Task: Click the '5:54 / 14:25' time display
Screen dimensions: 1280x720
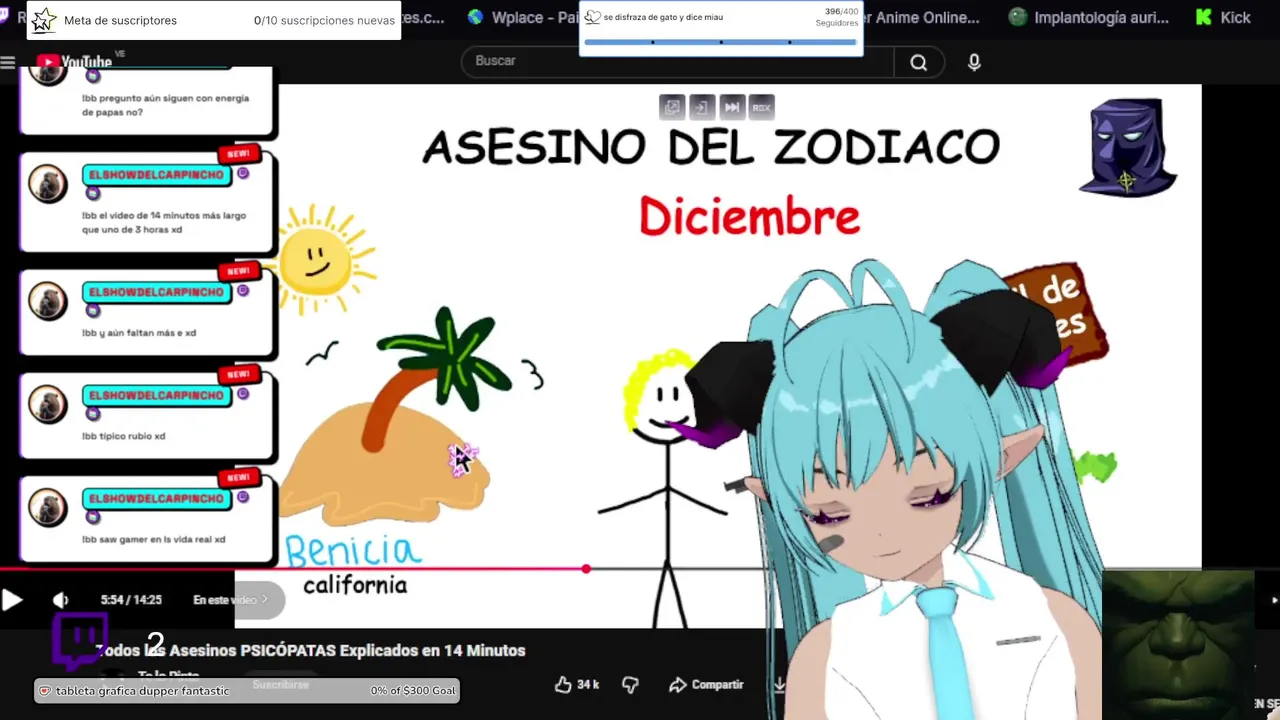Action: (131, 600)
